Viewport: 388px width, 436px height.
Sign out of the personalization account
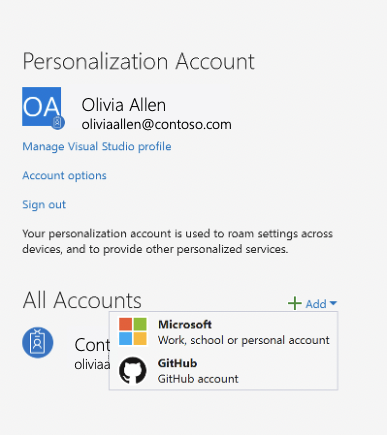[44, 204]
